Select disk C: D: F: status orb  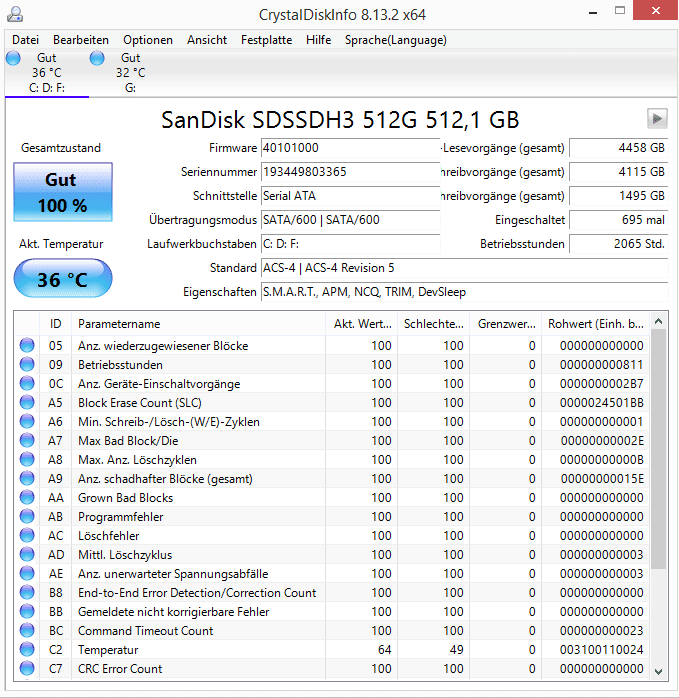click(x=13, y=58)
